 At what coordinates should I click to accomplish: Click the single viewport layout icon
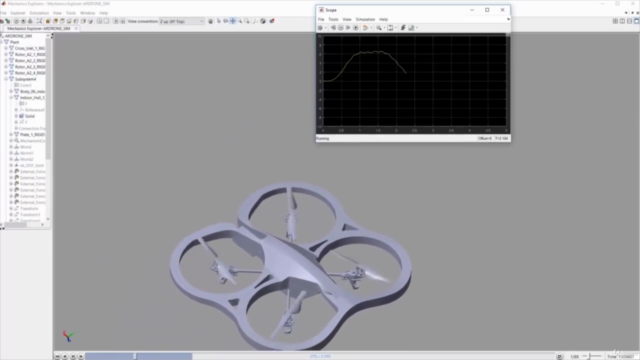[106, 21]
